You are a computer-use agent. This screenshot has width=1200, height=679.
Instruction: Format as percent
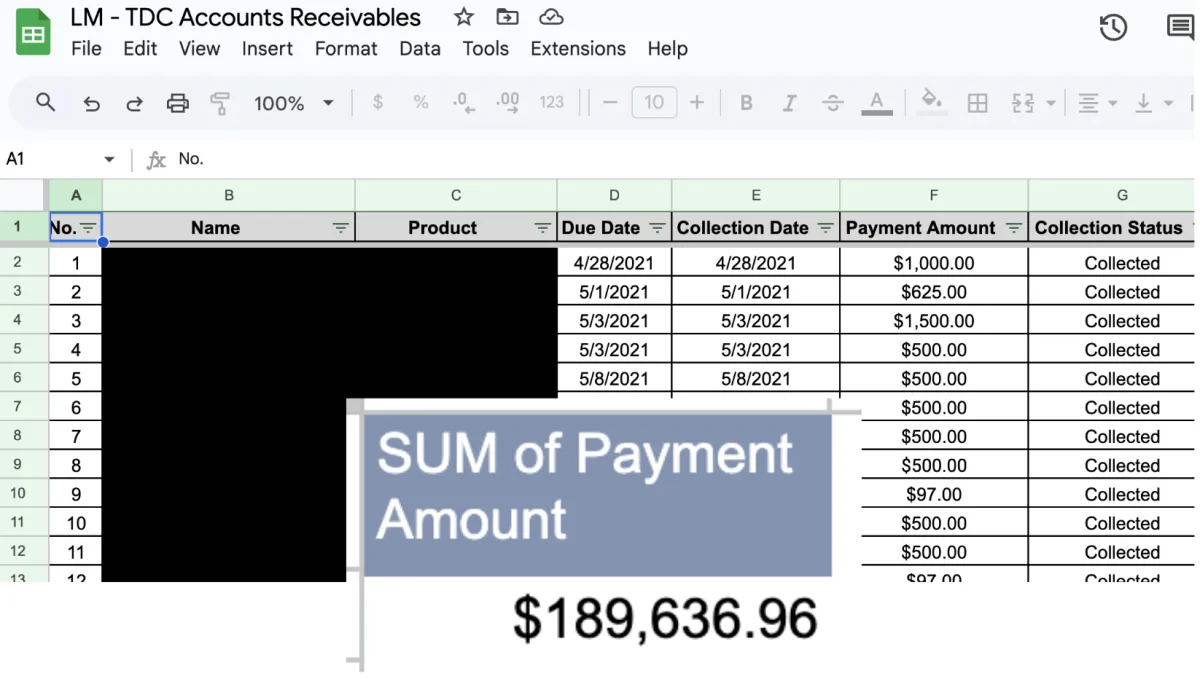[421, 102]
